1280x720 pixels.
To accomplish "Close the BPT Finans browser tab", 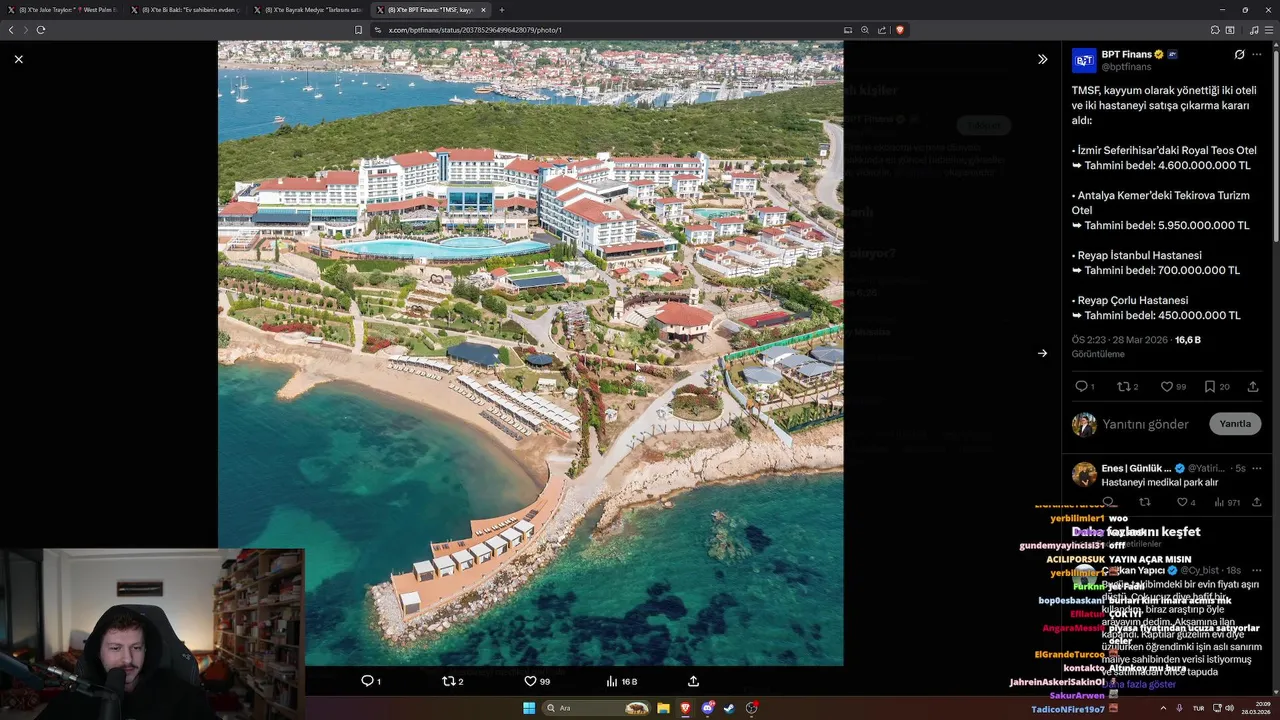I will click(x=483, y=10).
